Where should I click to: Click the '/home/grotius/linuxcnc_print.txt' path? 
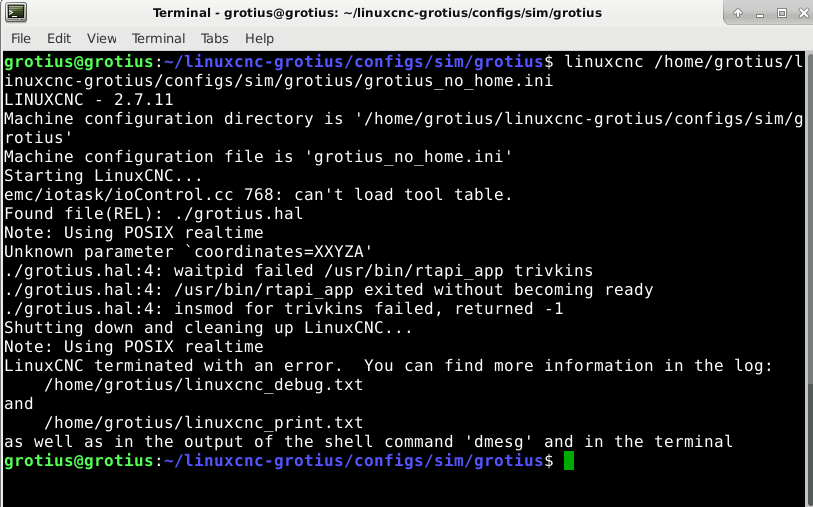pyautogui.click(x=204, y=422)
